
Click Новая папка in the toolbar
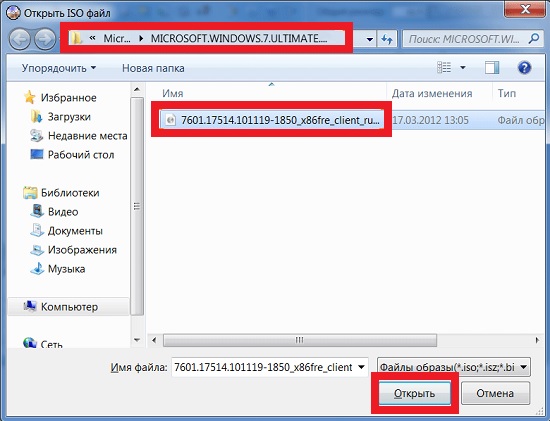click(153, 68)
